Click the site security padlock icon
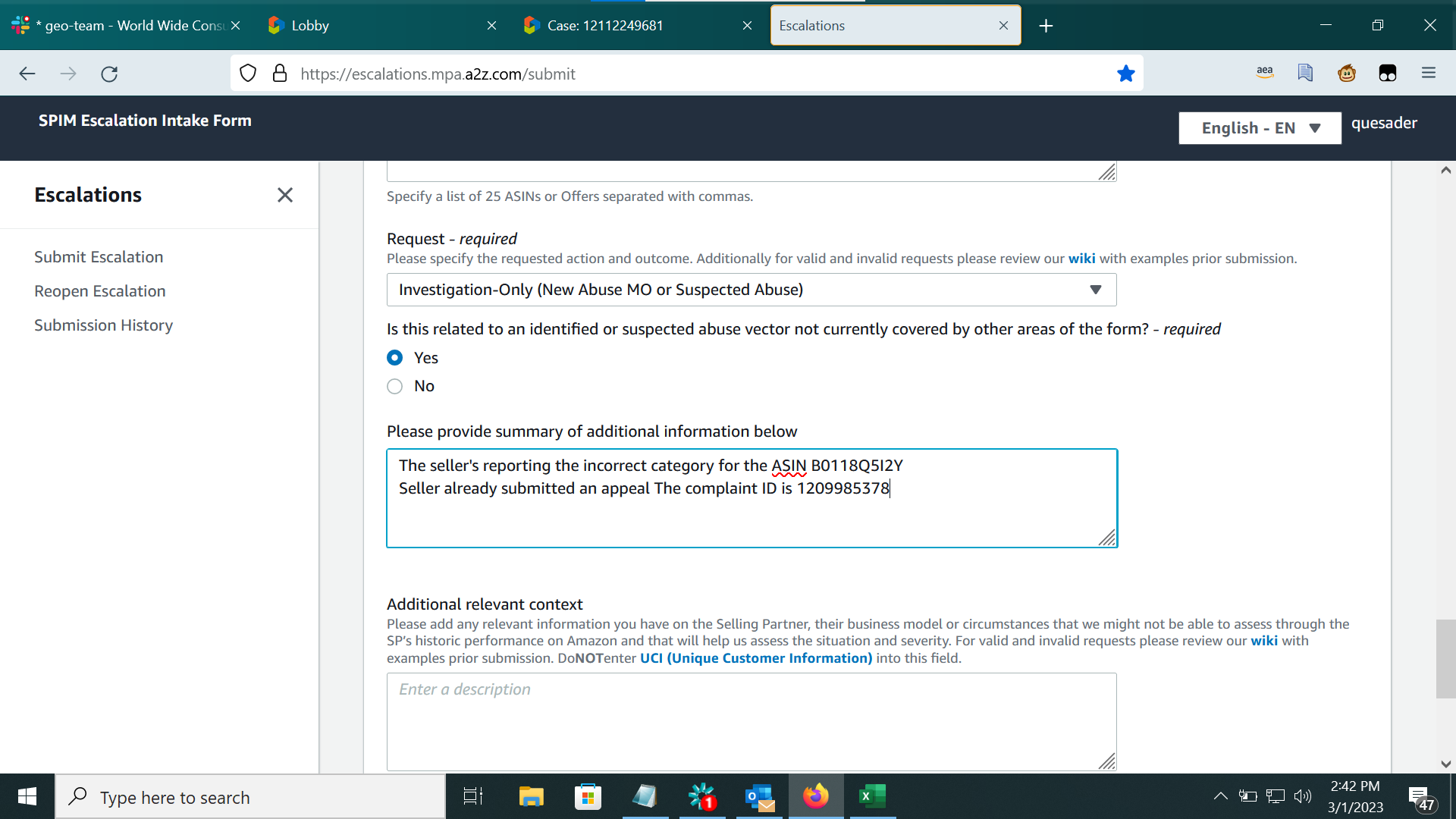 coord(280,74)
